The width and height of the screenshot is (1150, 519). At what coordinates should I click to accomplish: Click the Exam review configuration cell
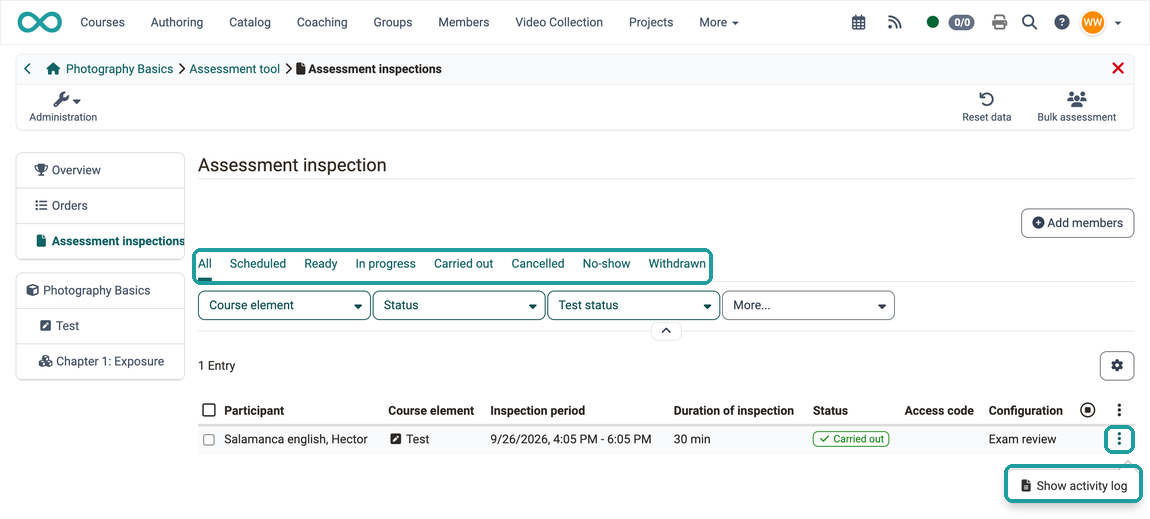pos(1022,439)
